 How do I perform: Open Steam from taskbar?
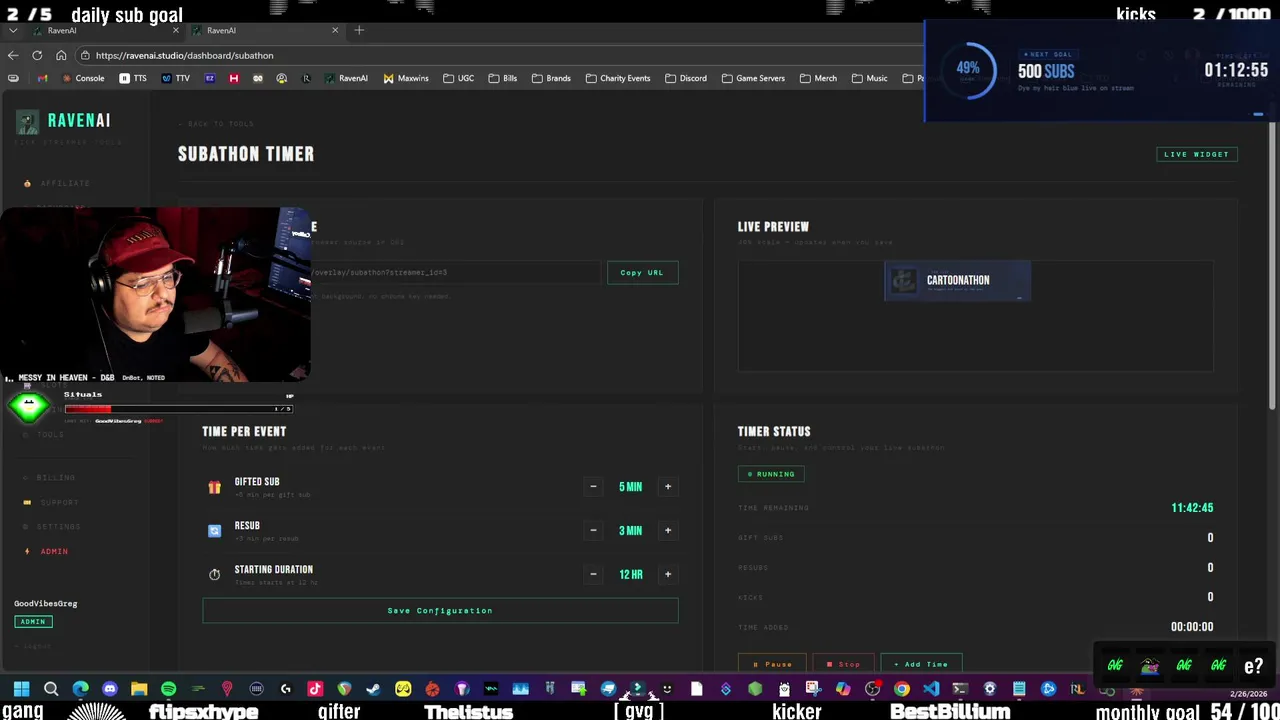[374, 689]
